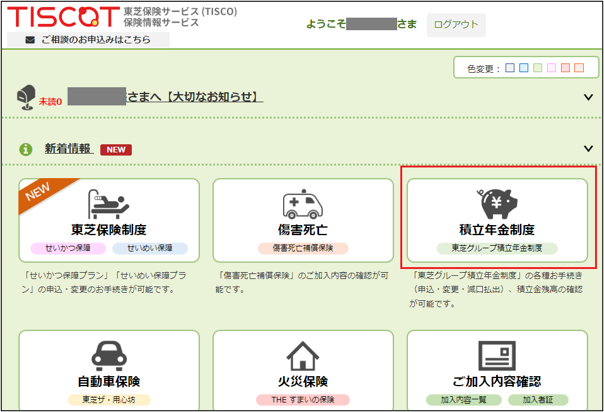Expand the 新着情報 section chevron
604x412 pixels.
[588, 148]
